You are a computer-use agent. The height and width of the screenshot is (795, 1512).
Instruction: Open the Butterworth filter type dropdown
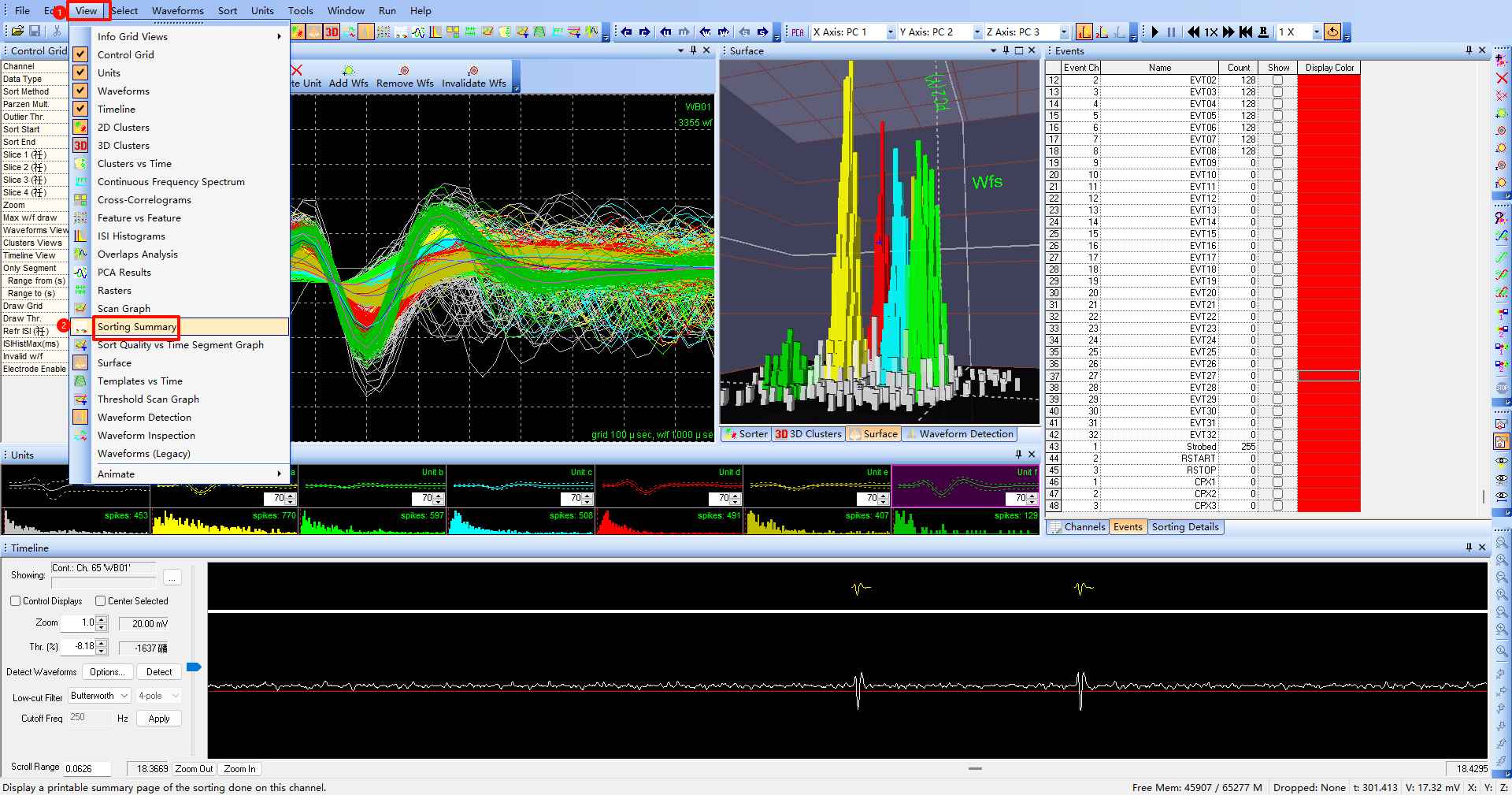coord(100,696)
